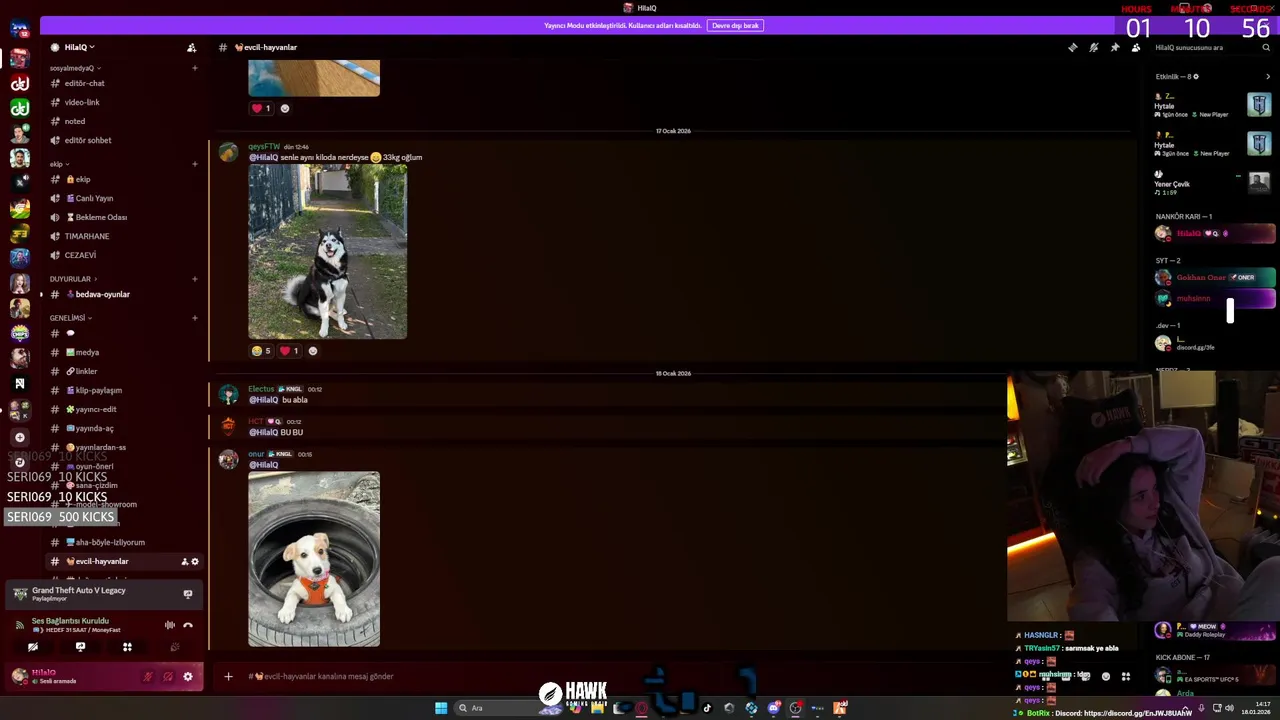Collapse the sosyalmedyaQ category
This screenshot has width=1280, height=720.
pyautogui.click(x=75, y=68)
